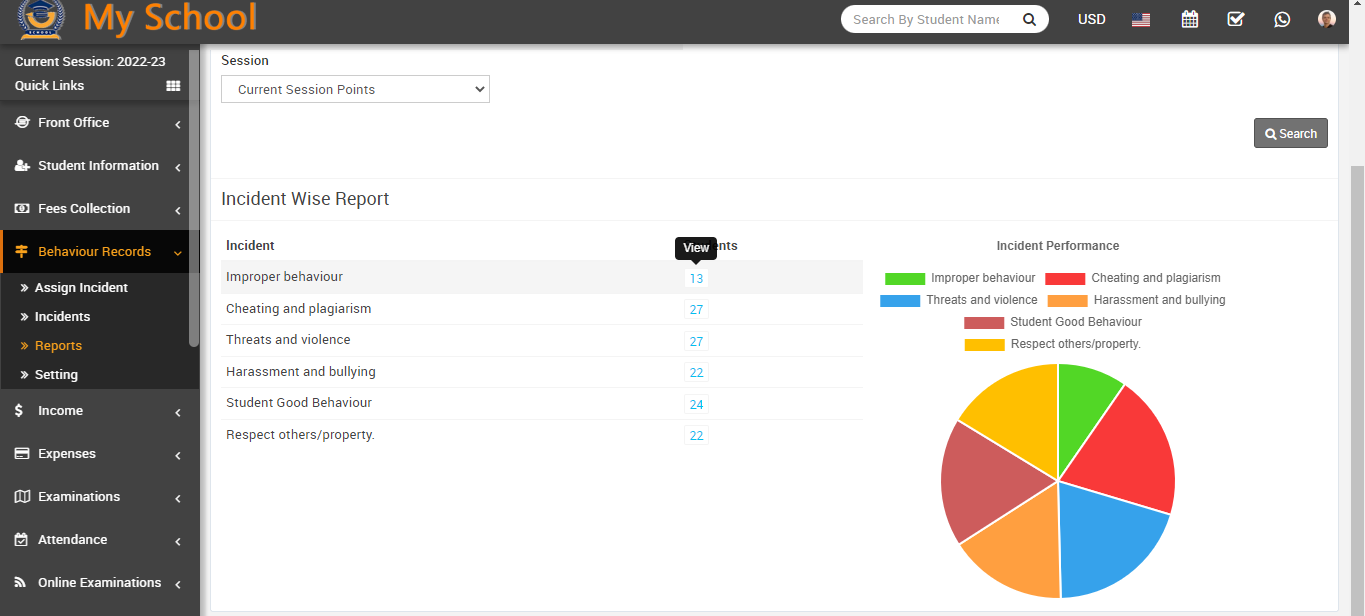
Task: Open Assign Incident submenu item
Action: (81, 288)
